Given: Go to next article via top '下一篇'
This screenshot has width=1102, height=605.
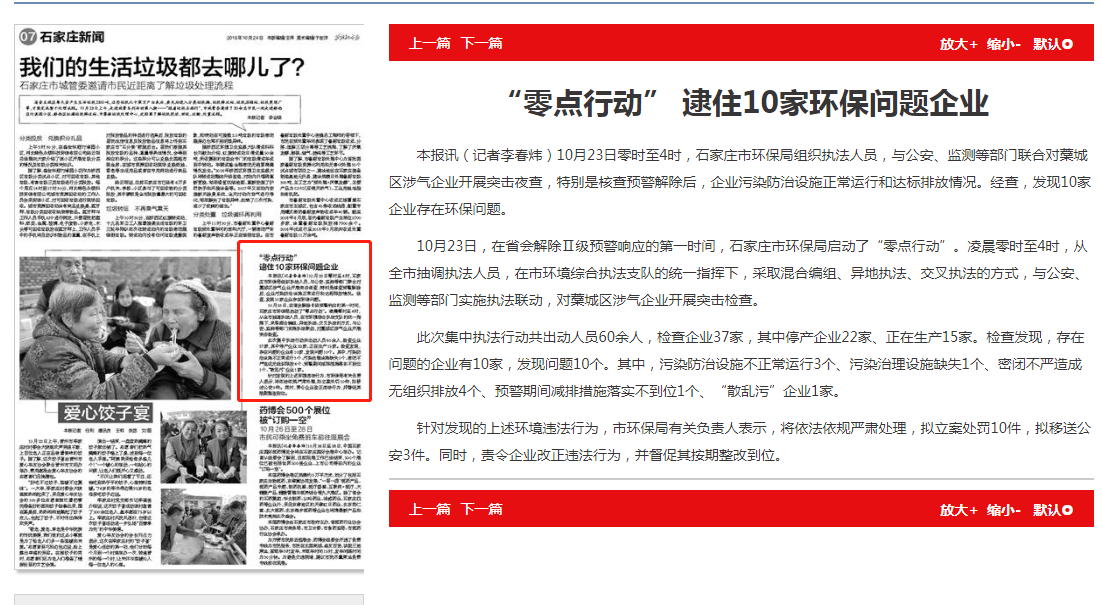Looking at the screenshot, I should pyautogui.click(x=482, y=43).
